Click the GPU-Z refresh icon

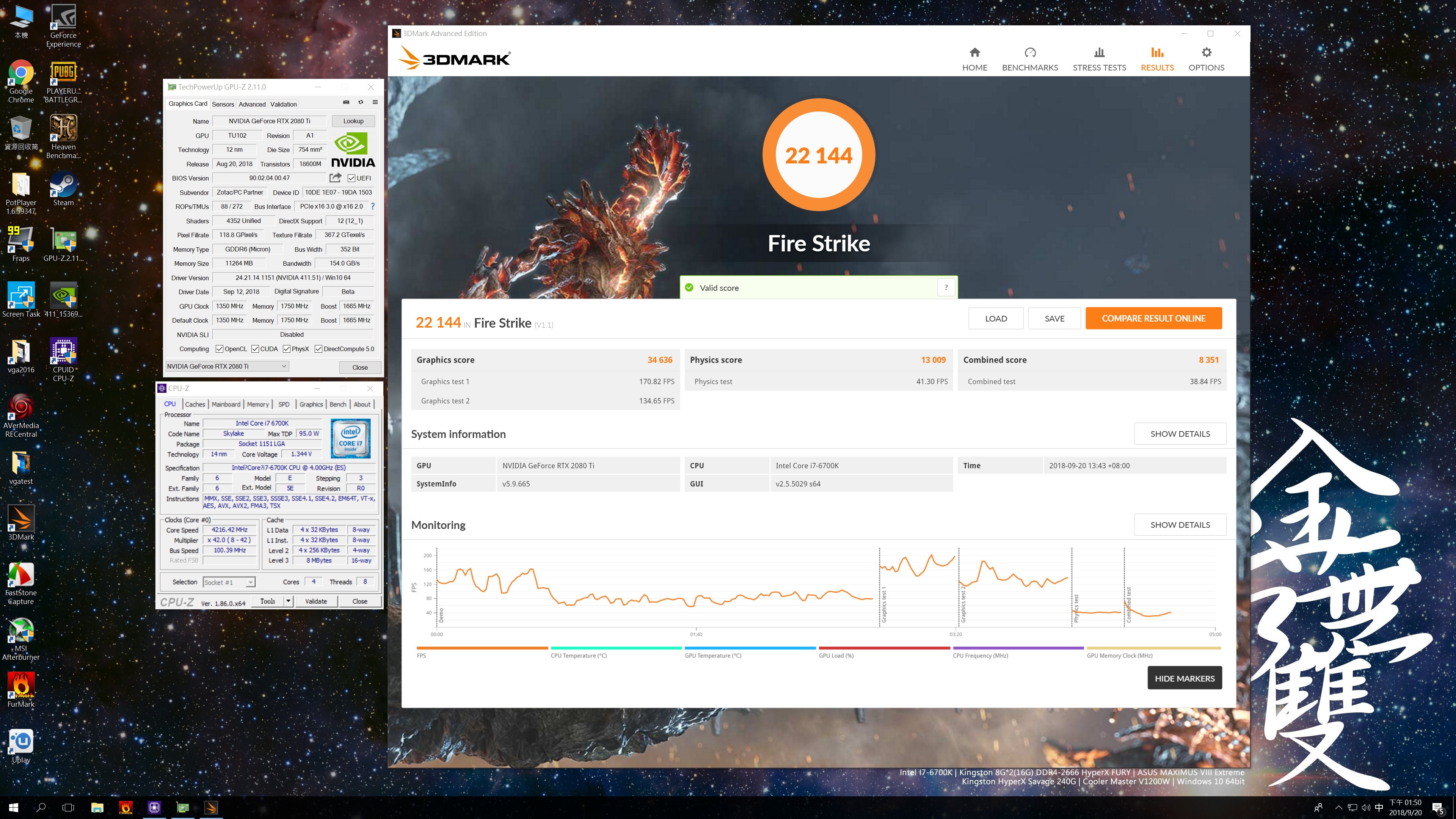361,102
